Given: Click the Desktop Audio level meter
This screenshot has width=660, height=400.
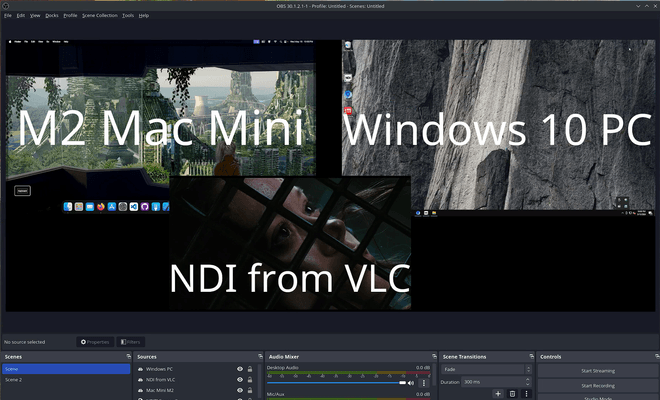Looking at the screenshot, I should [349, 374].
